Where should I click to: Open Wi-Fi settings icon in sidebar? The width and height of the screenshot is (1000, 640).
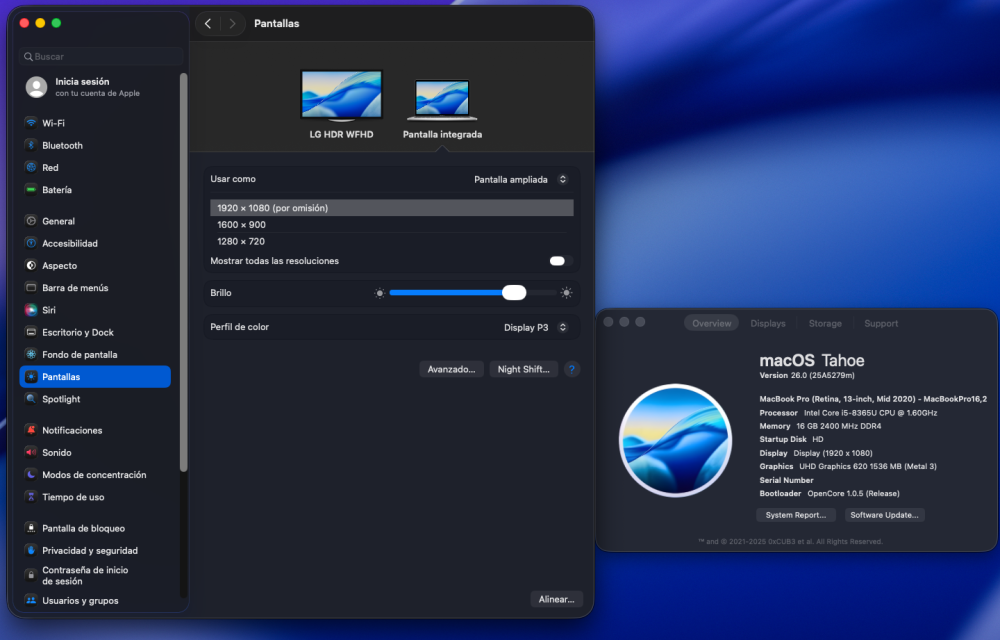coord(31,123)
